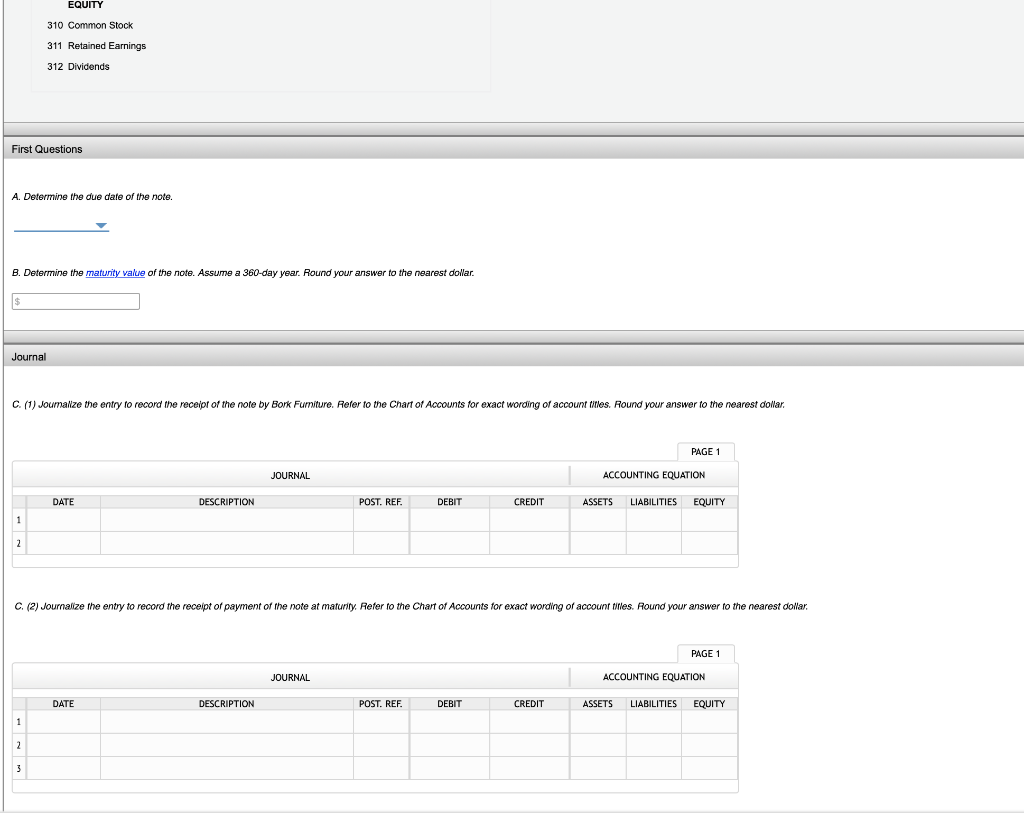
Task: Click first journal row 2 Debit cell
Action: 449,543
